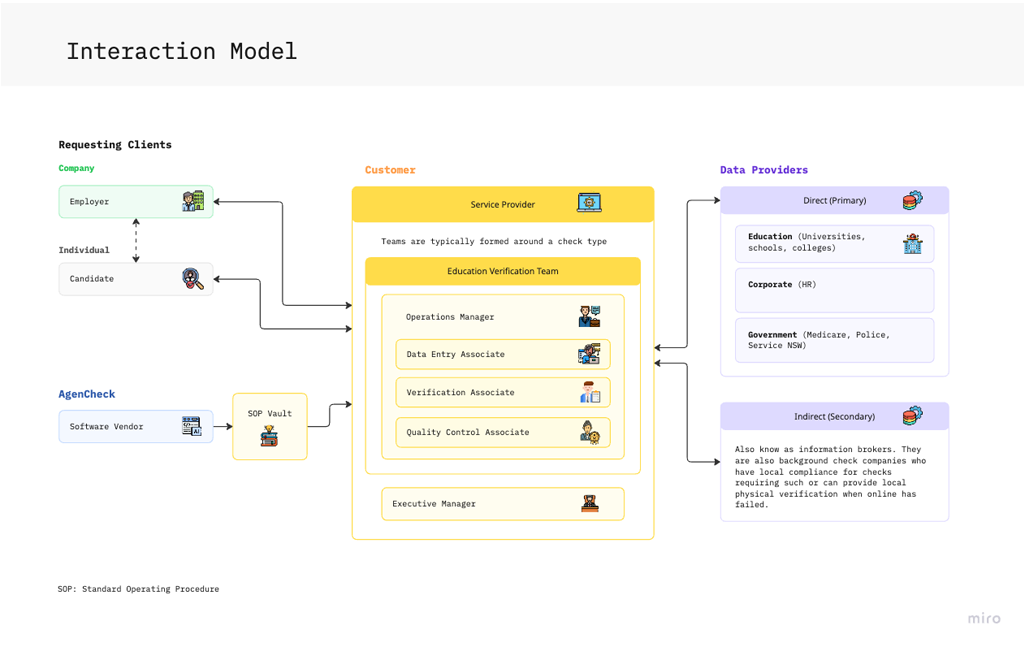Select the Government (Medicare, Police) card

click(835, 340)
